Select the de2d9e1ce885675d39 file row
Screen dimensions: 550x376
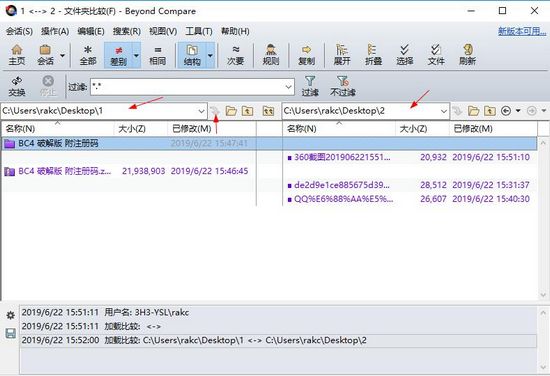click(409, 185)
